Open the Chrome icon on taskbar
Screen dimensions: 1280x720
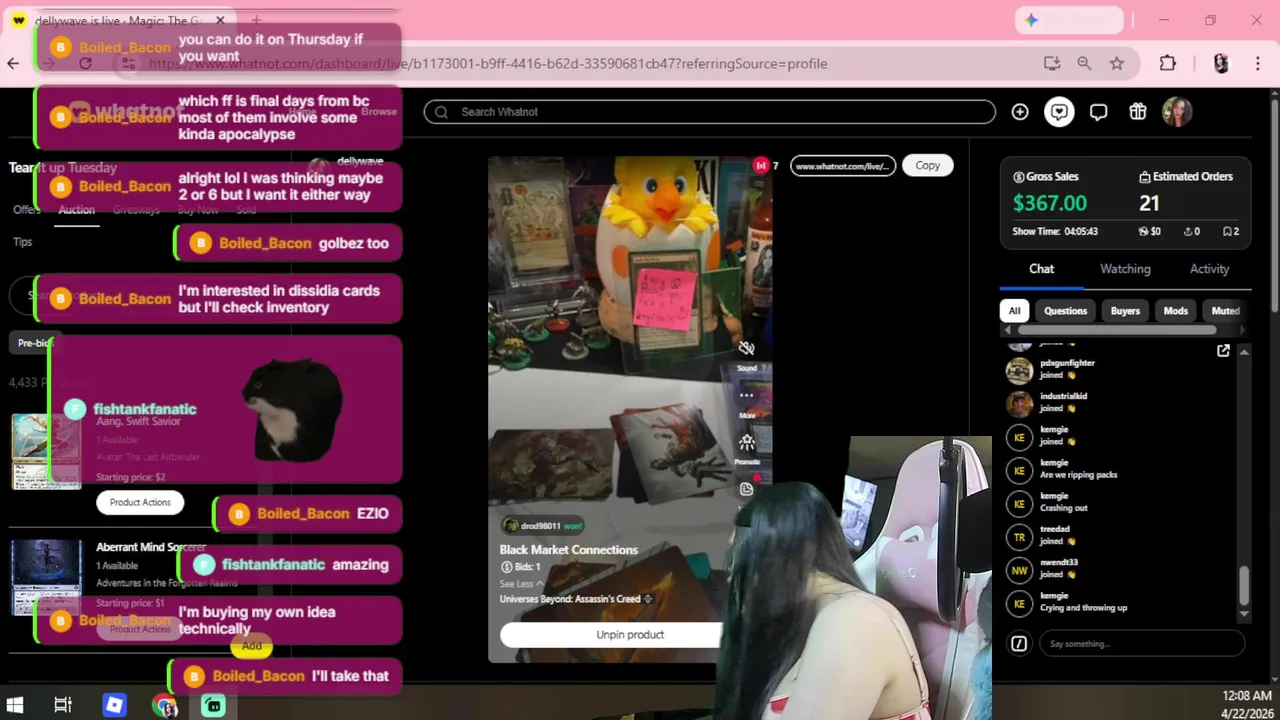(x=165, y=705)
